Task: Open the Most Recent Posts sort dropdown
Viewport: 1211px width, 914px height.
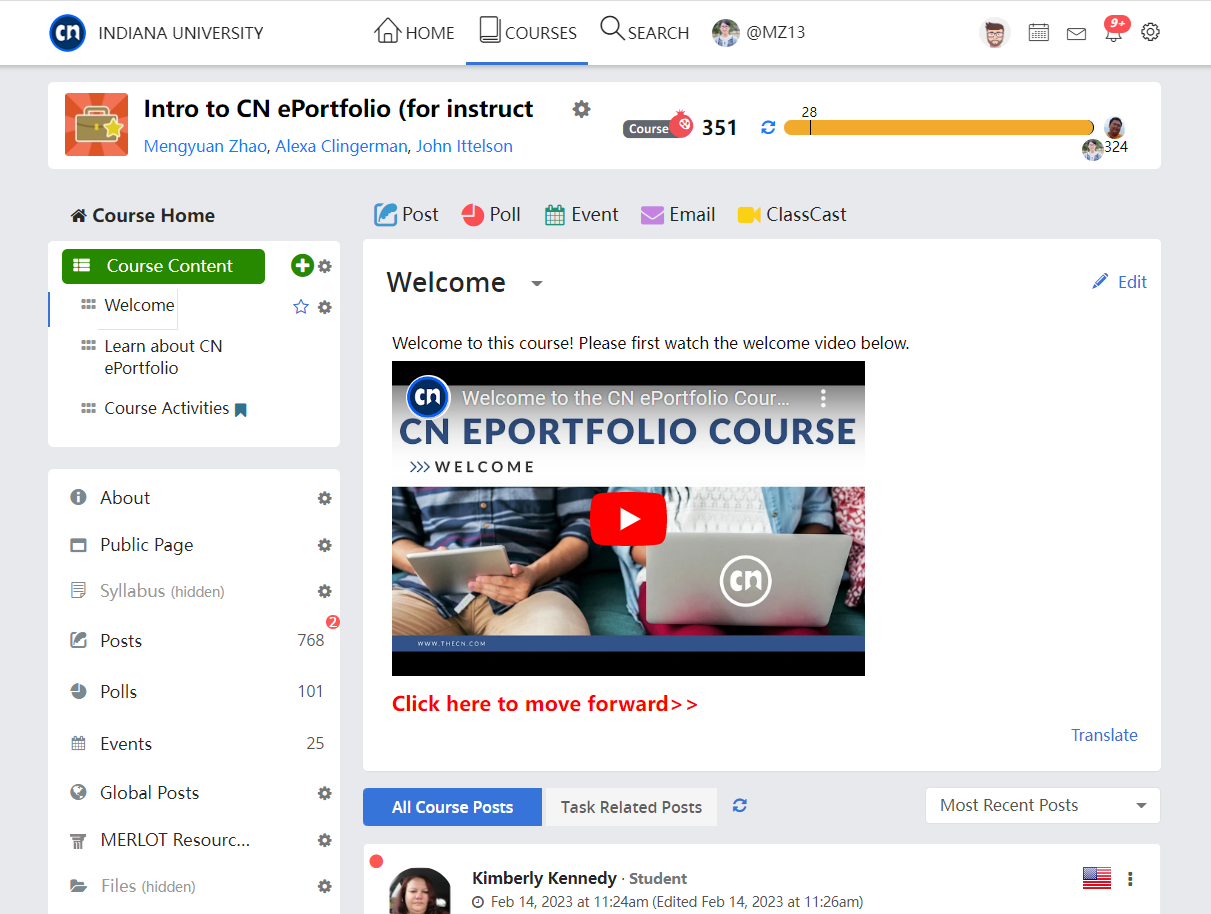Action: [x=1043, y=805]
